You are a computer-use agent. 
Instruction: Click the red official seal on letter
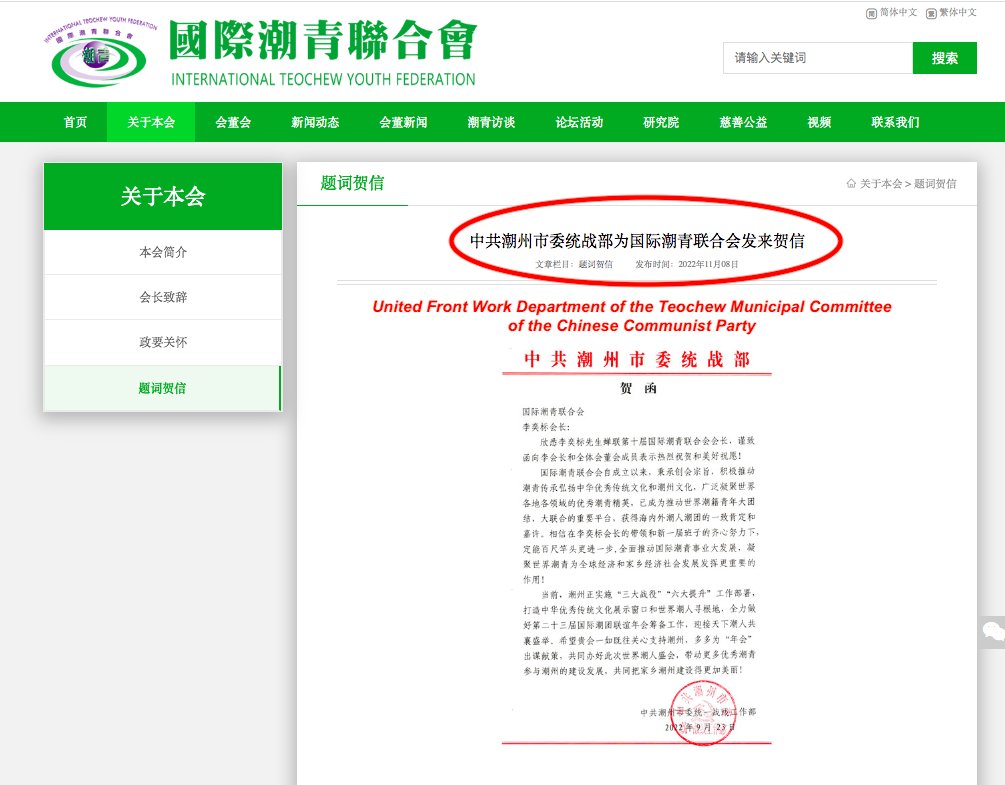703,713
